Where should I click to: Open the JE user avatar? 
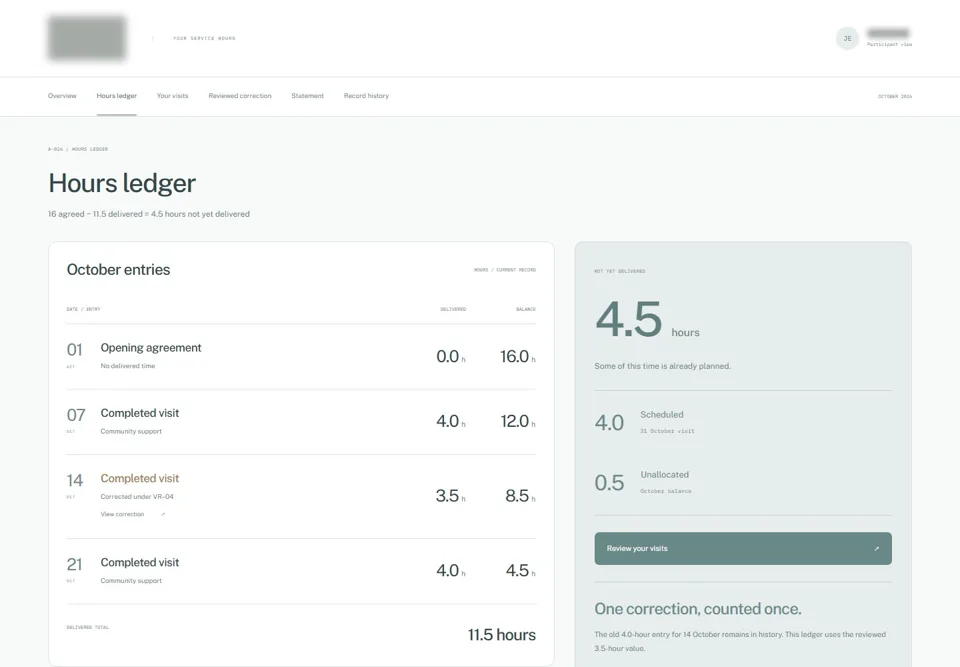coord(847,39)
